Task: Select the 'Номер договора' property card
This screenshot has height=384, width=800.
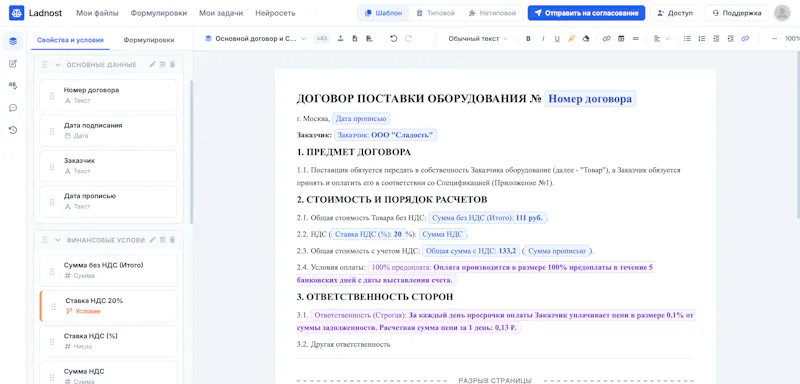Action: [108, 95]
